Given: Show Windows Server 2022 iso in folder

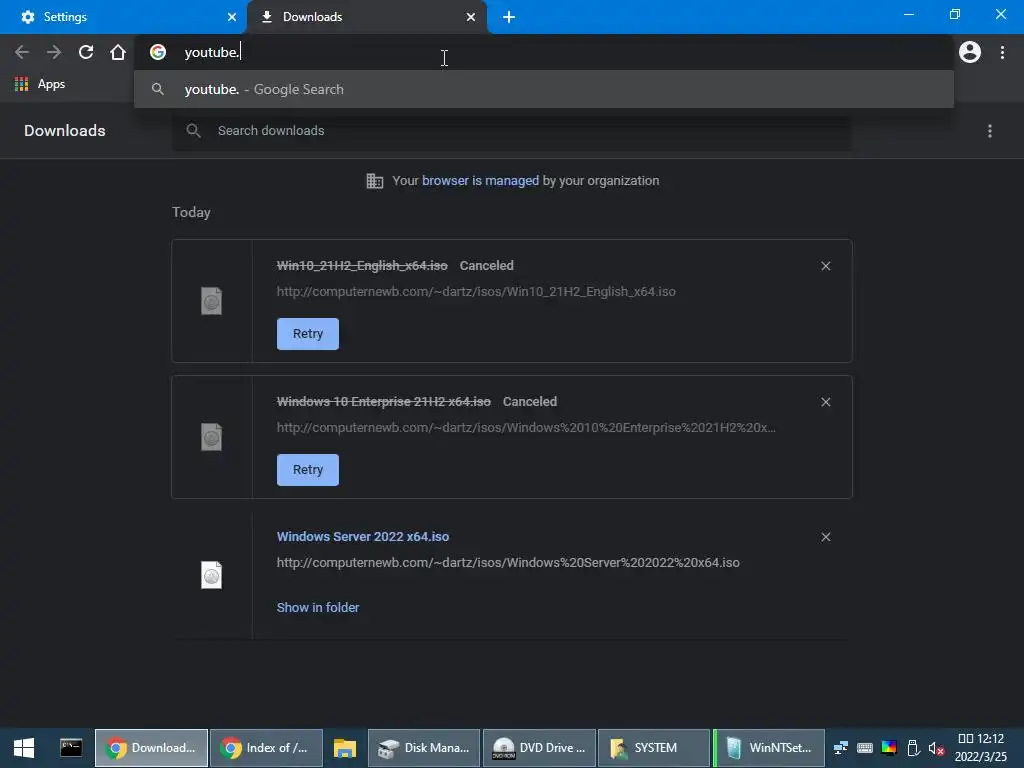Looking at the screenshot, I should click(317, 607).
